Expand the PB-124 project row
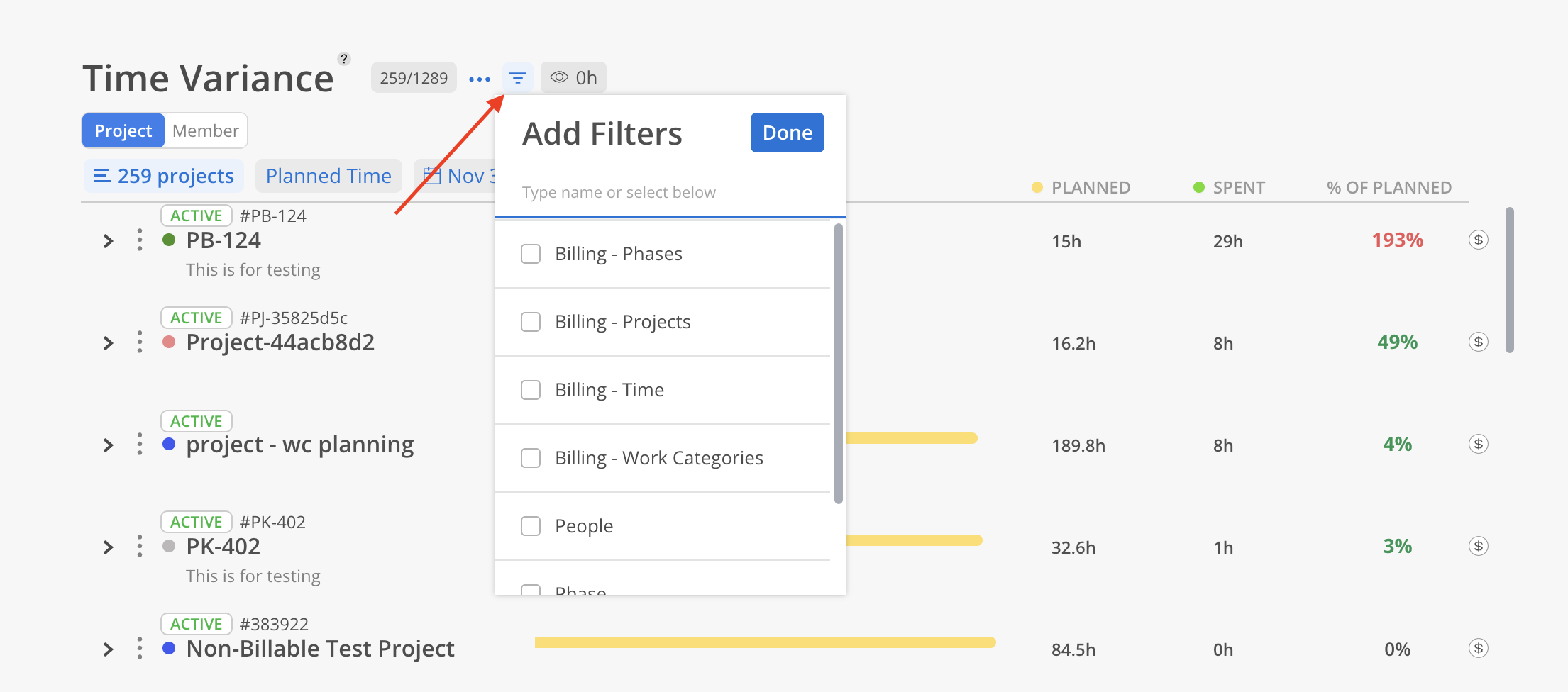This screenshot has width=1568, height=692. pyautogui.click(x=108, y=241)
